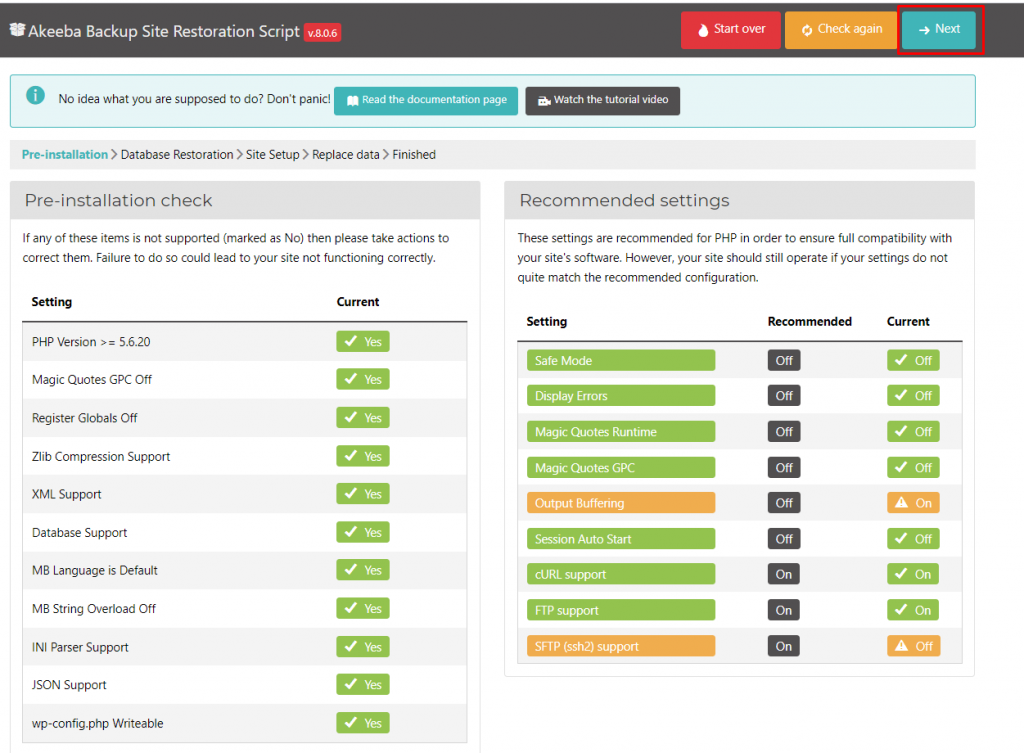
Task: Go to the Database Restoration step
Action: point(177,155)
